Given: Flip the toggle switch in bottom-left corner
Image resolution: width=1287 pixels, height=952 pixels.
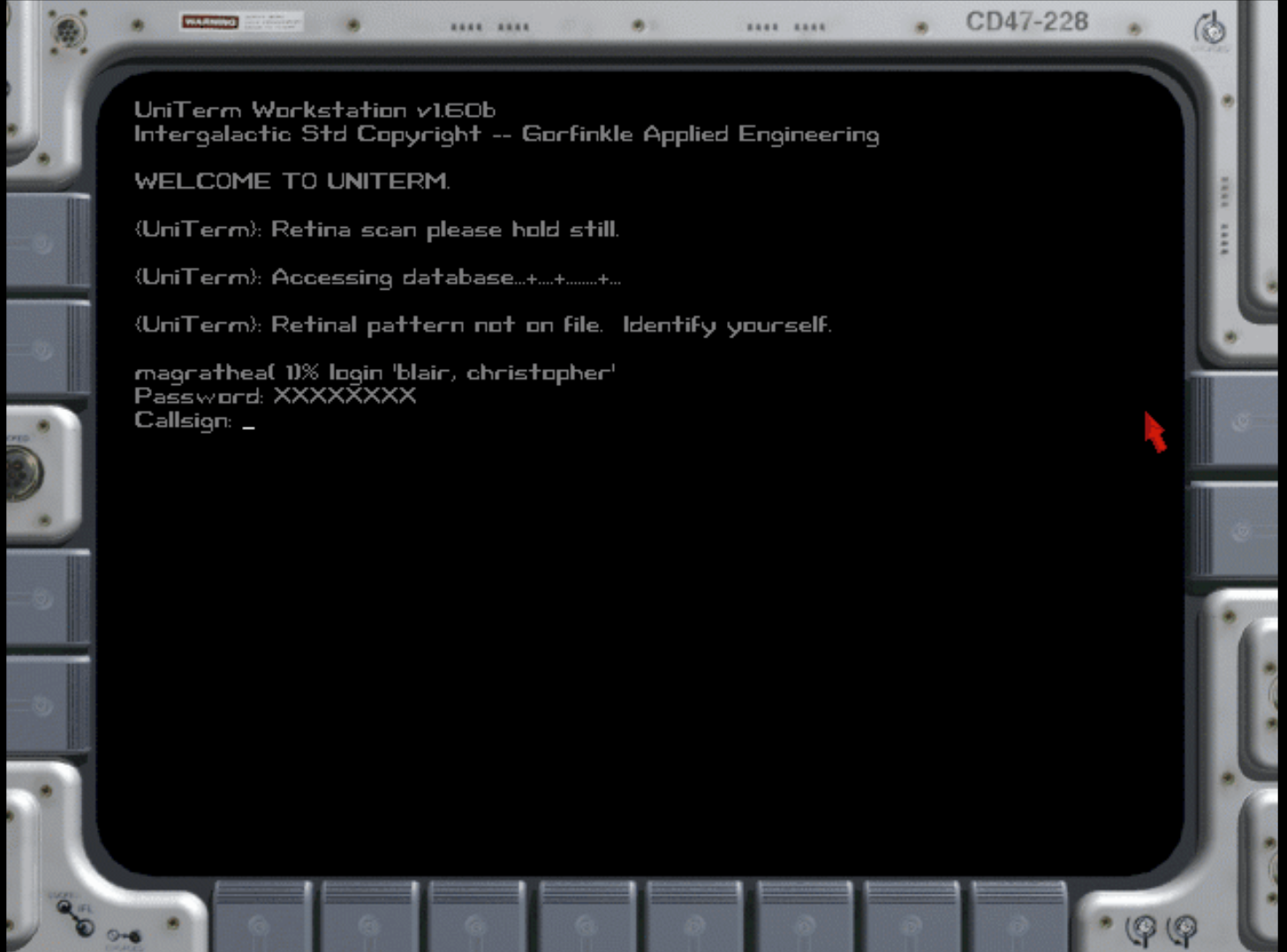Looking at the screenshot, I should [x=76, y=918].
